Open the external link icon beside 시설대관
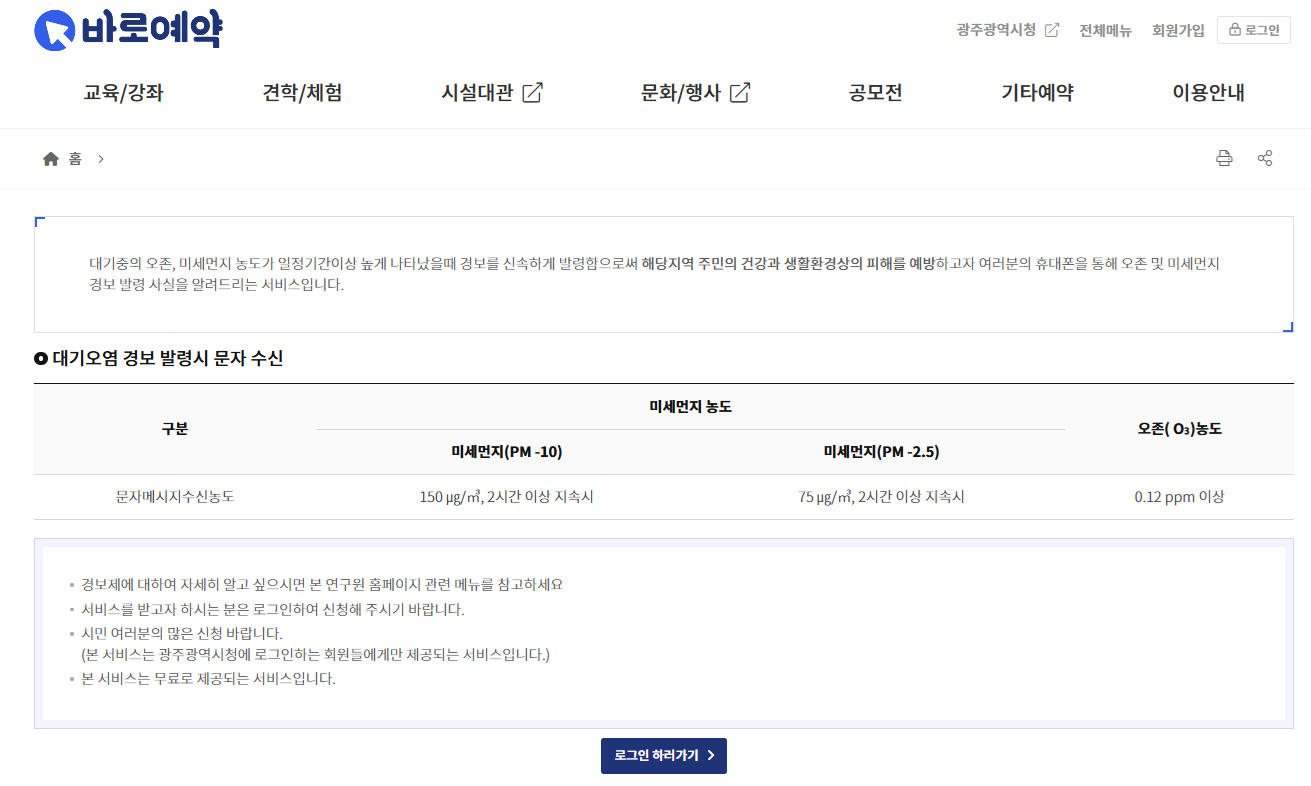Viewport: 1311px width, 786px height. [x=534, y=91]
